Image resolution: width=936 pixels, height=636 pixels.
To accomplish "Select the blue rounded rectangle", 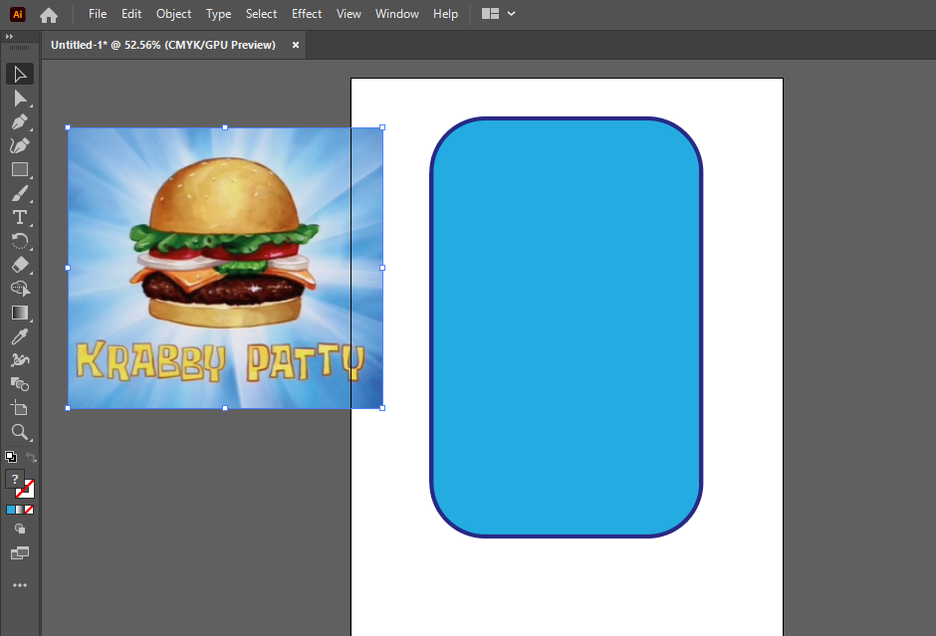I will 566,327.
